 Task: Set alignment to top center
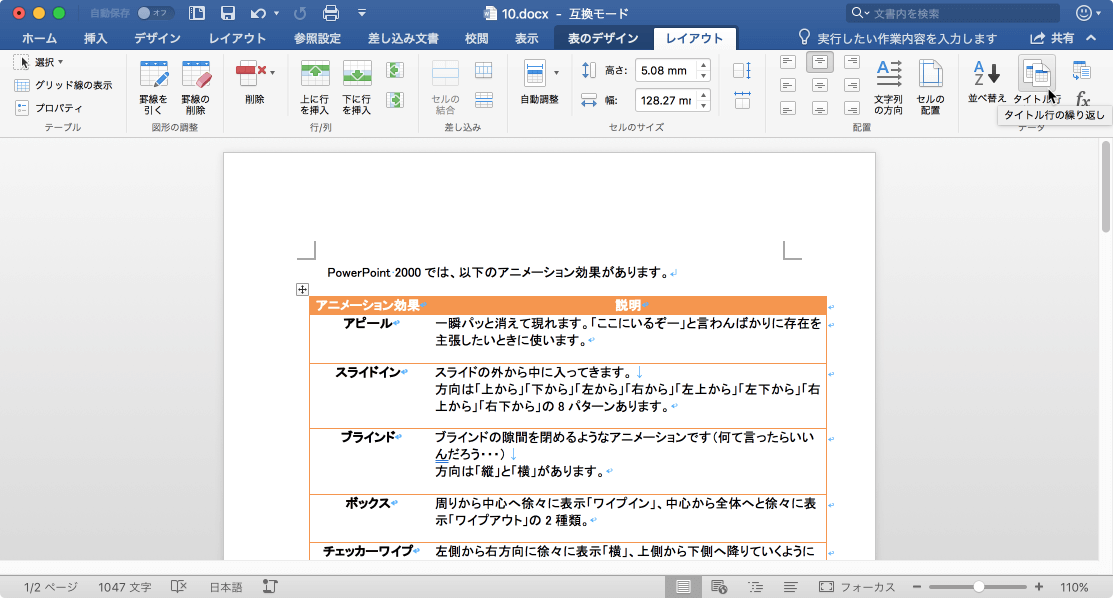pos(820,62)
